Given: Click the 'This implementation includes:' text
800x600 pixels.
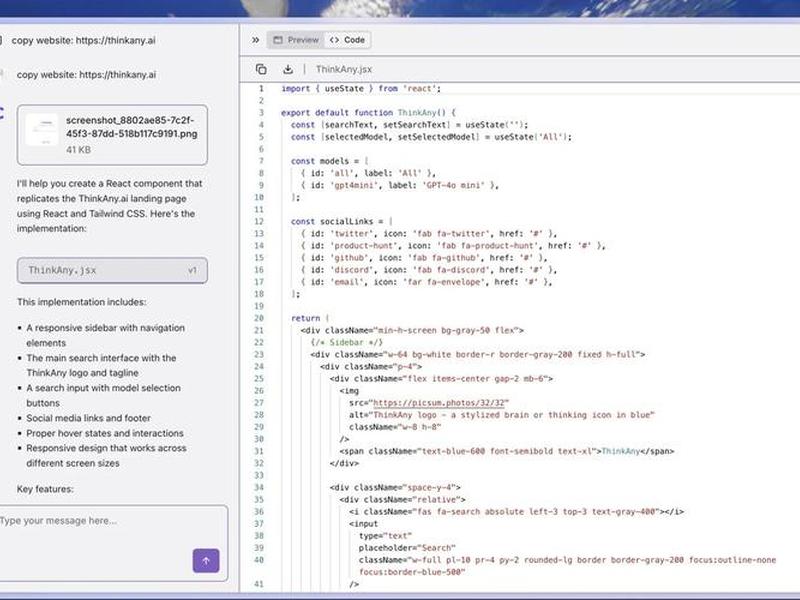Looking at the screenshot, I should click(82, 302).
